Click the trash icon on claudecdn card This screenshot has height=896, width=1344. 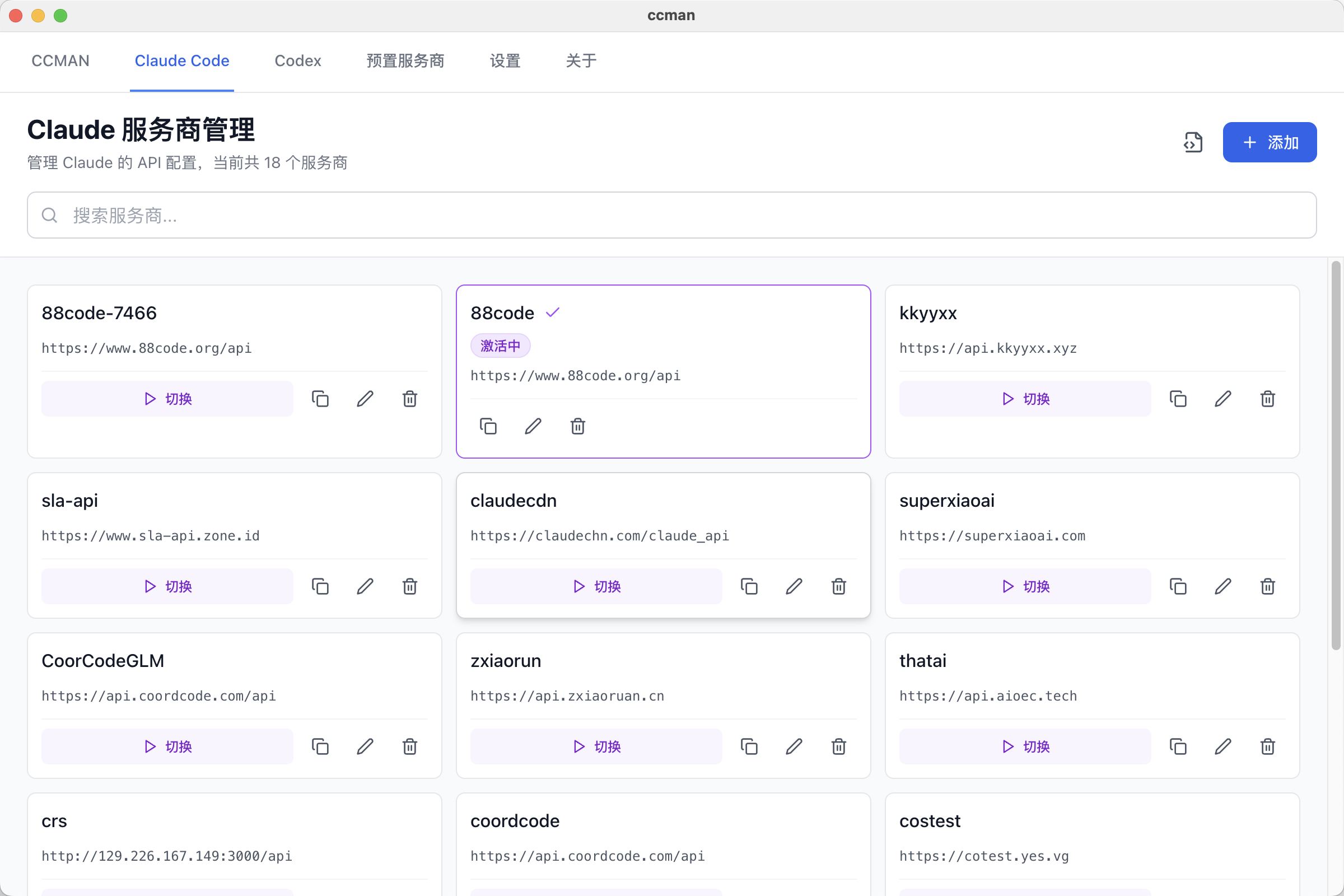[838, 586]
